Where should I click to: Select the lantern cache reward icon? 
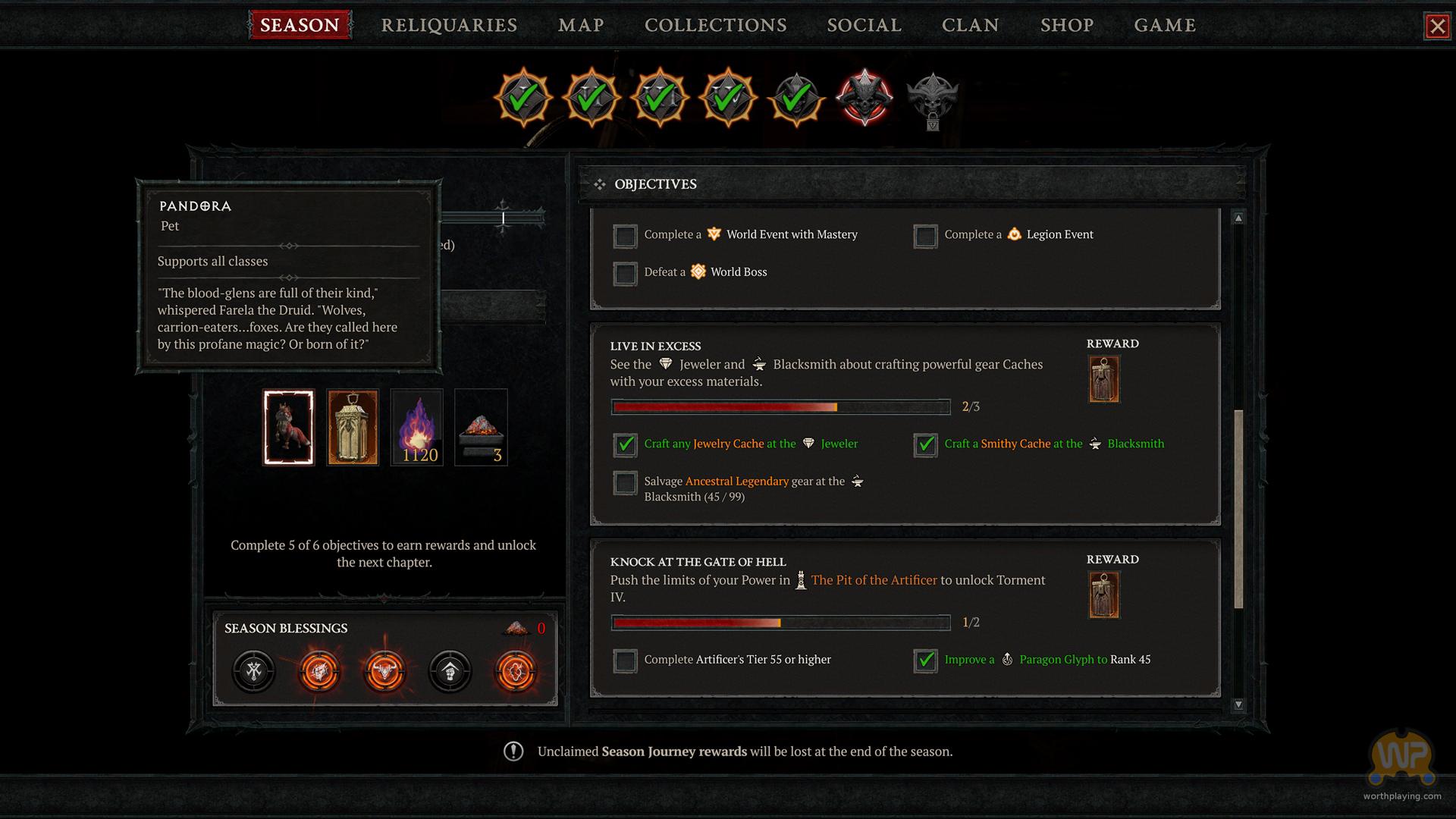pyautogui.click(x=353, y=427)
